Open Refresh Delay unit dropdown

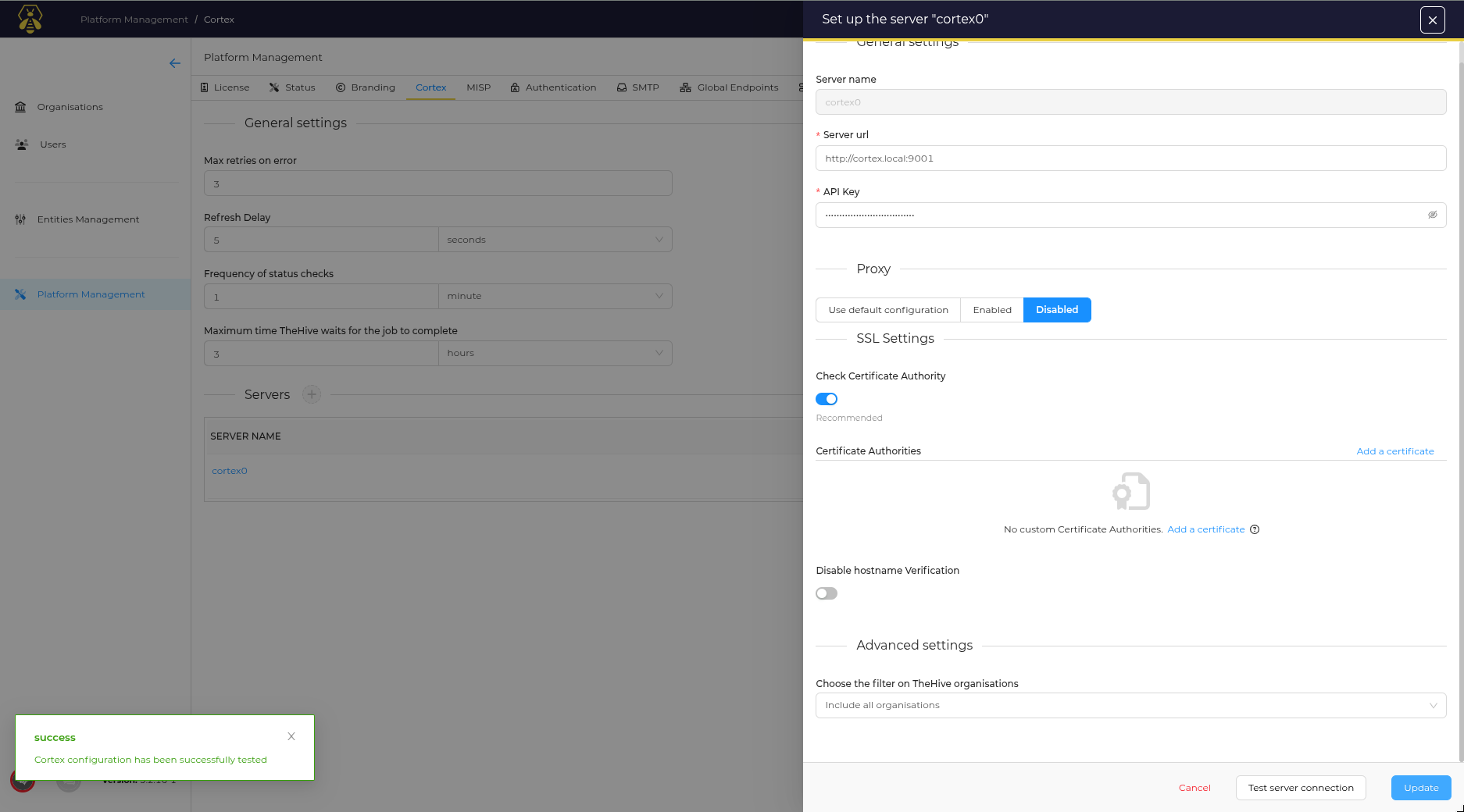click(555, 240)
